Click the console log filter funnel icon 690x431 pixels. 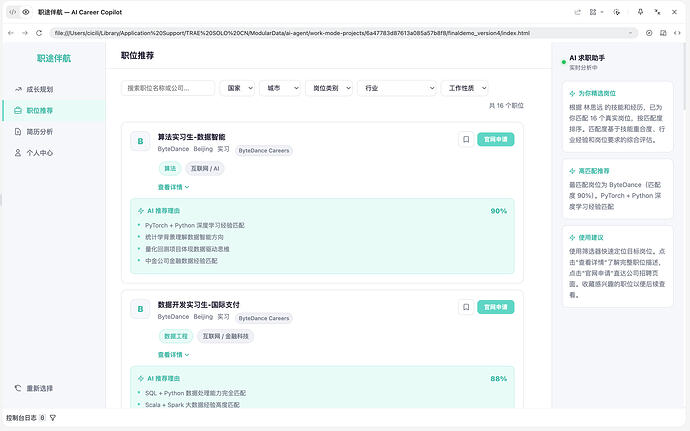tap(53, 418)
